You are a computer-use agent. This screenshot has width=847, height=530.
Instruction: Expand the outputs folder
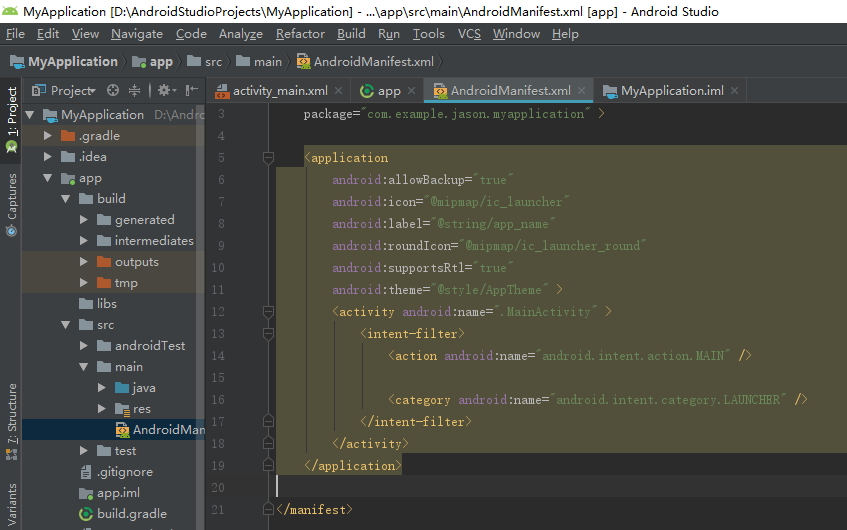pyautogui.click(x=83, y=262)
